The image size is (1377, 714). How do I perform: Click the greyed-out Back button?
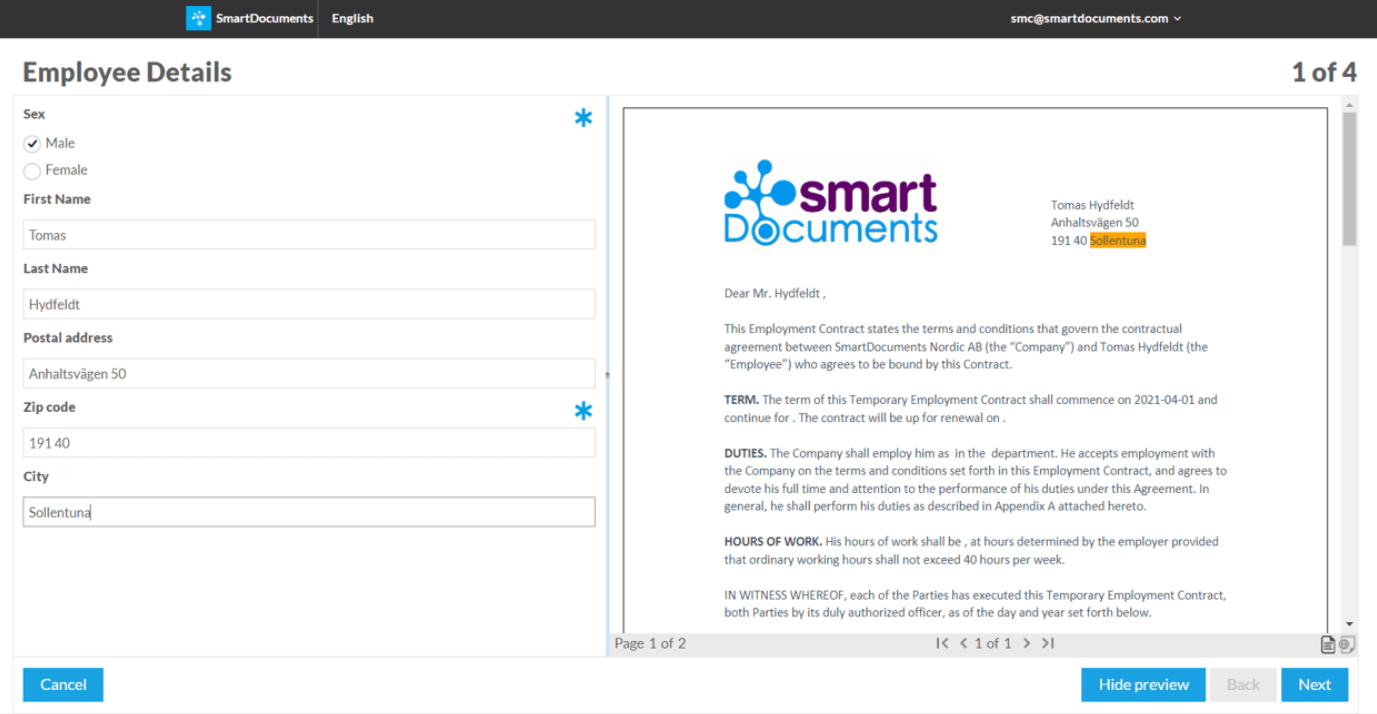click(1243, 685)
